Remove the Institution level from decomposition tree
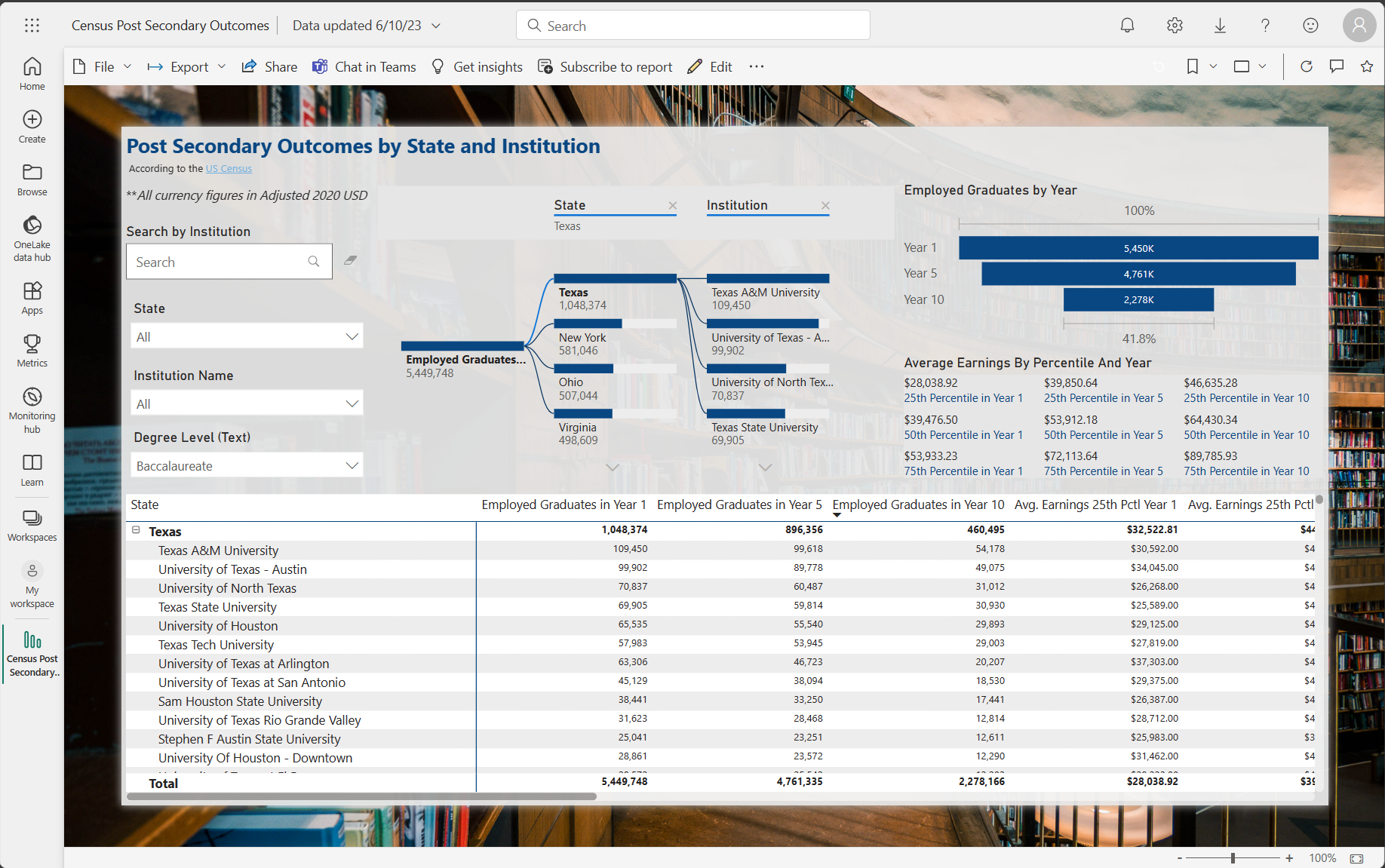 (x=825, y=206)
